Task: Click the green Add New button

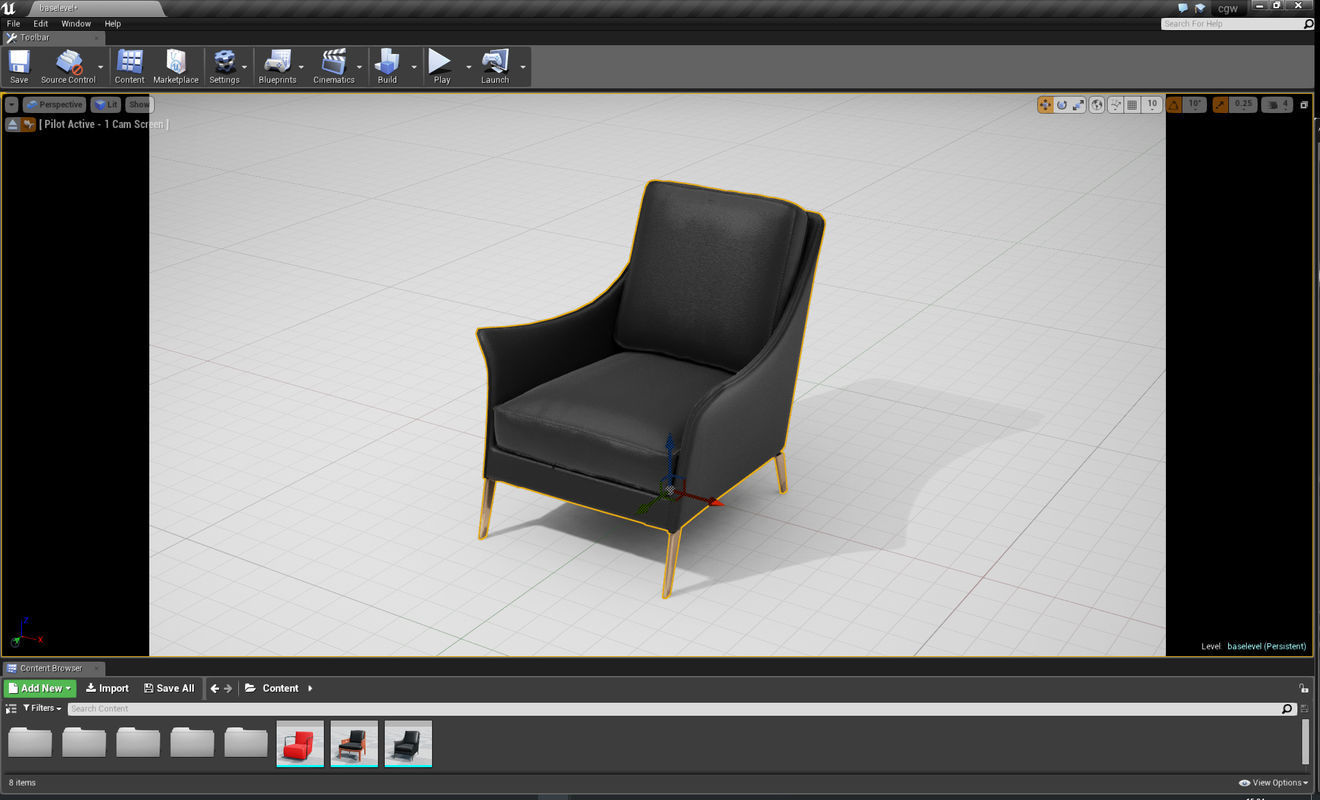Action: click(x=40, y=688)
